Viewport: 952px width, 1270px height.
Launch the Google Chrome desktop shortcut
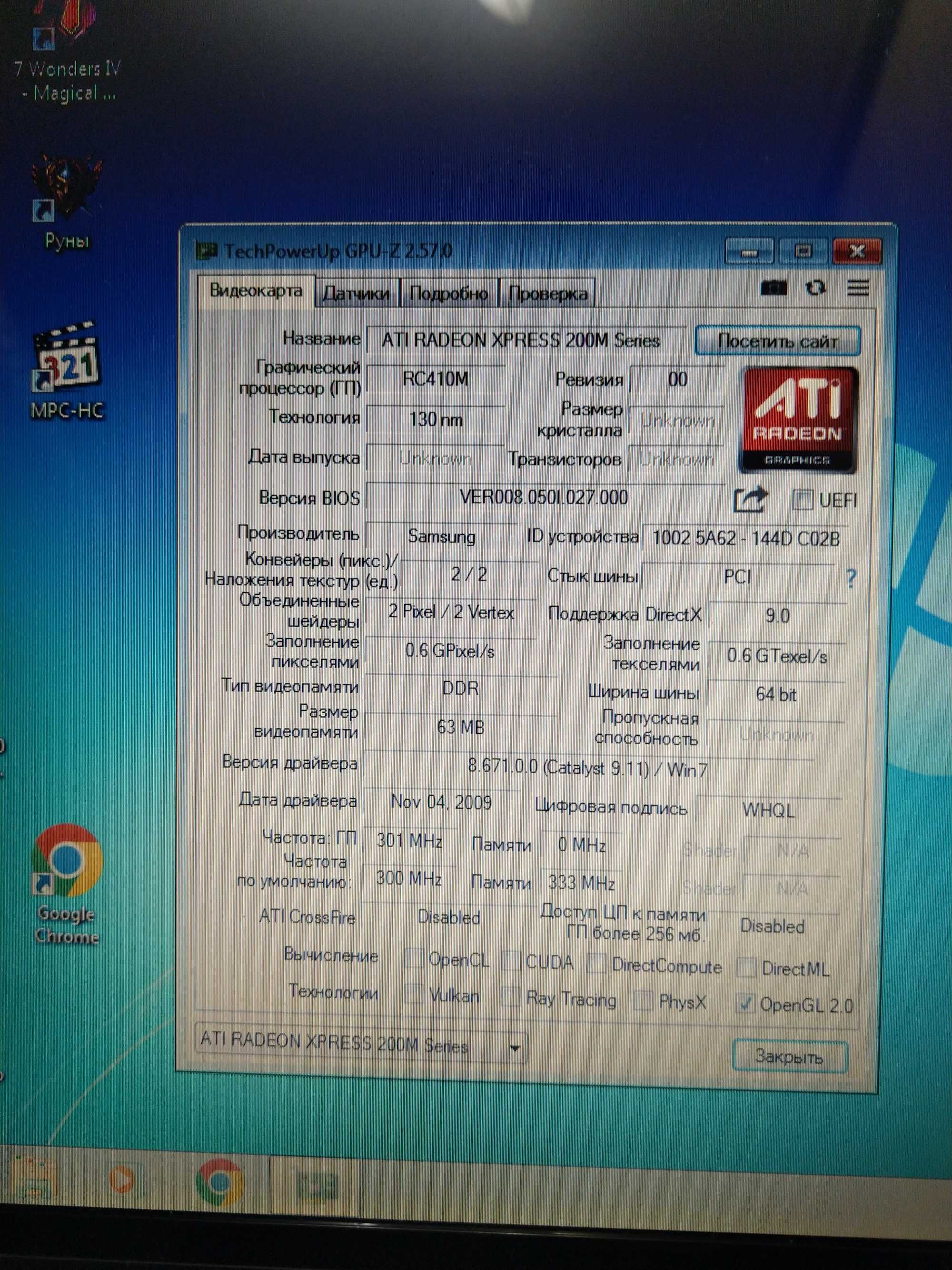[67, 884]
